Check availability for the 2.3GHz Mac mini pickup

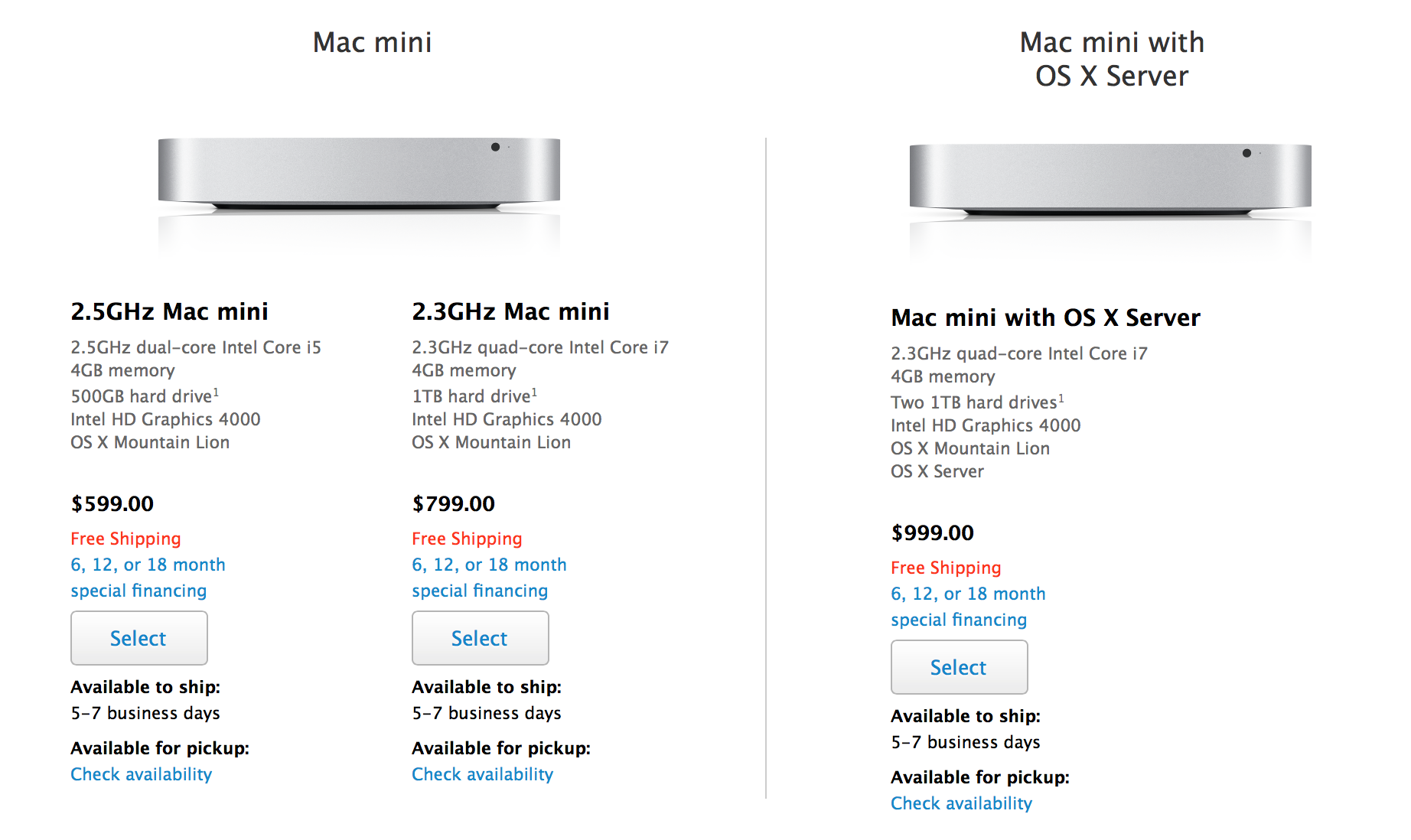click(482, 773)
